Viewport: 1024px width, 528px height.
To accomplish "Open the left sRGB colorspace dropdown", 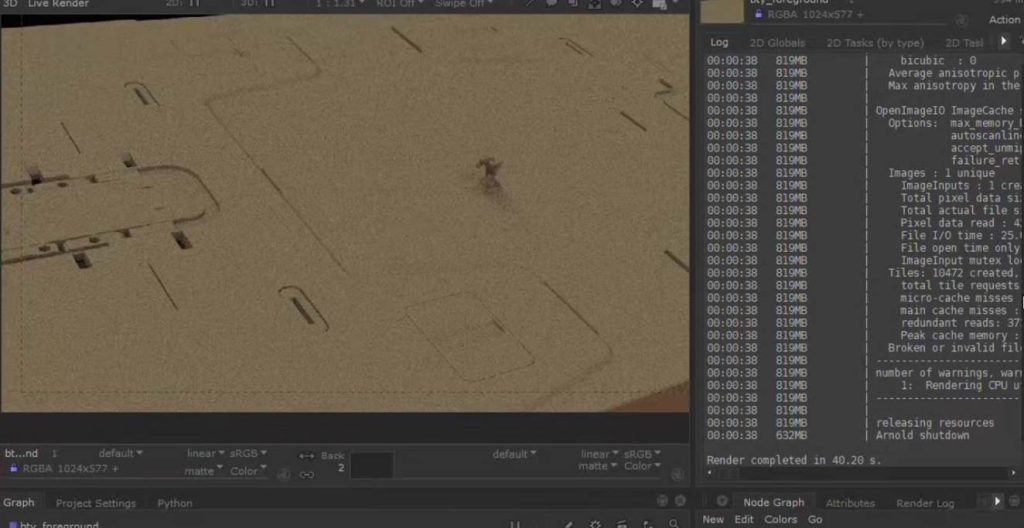I will [x=248, y=454].
